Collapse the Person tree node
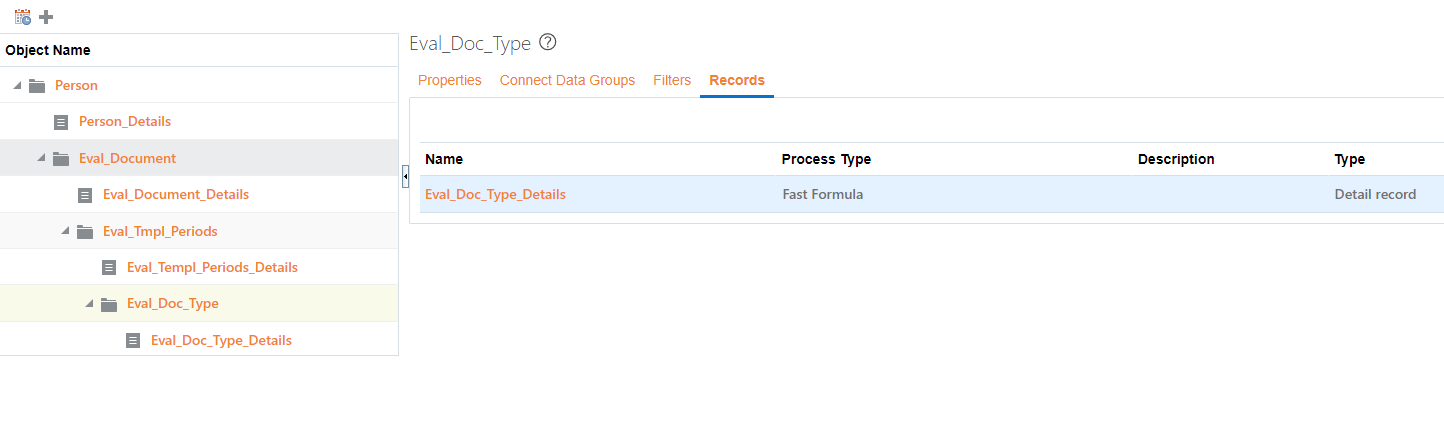Screen dimensions: 1444x426 [x=17, y=86]
